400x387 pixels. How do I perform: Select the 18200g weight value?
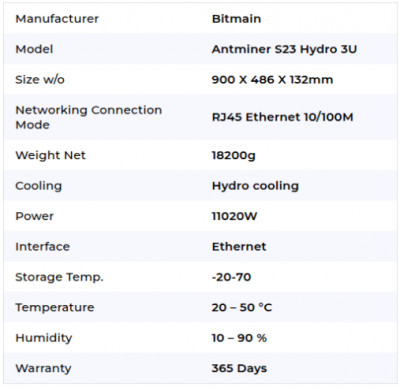point(234,156)
